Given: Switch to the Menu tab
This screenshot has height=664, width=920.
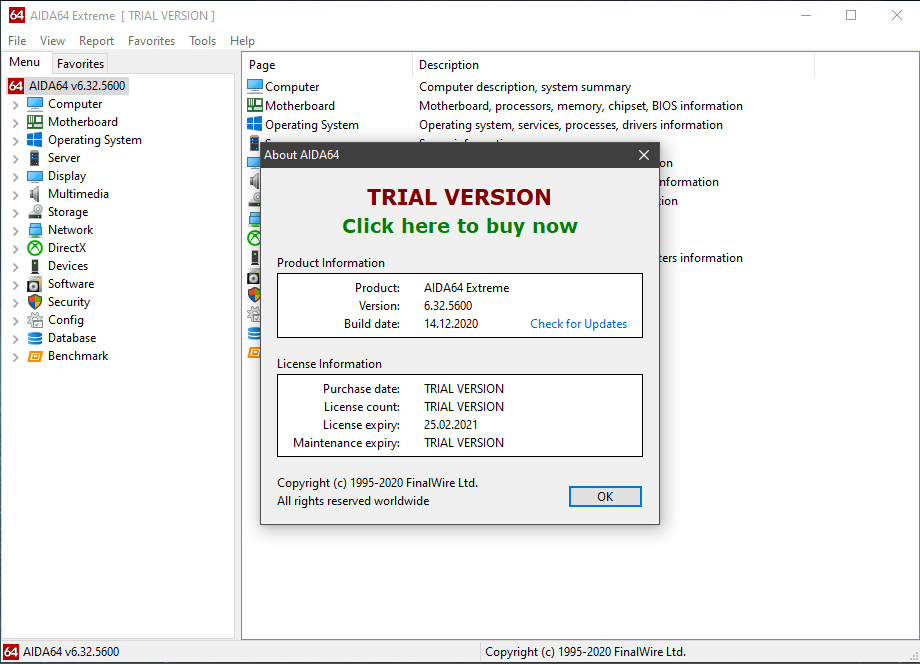Looking at the screenshot, I should point(25,62).
